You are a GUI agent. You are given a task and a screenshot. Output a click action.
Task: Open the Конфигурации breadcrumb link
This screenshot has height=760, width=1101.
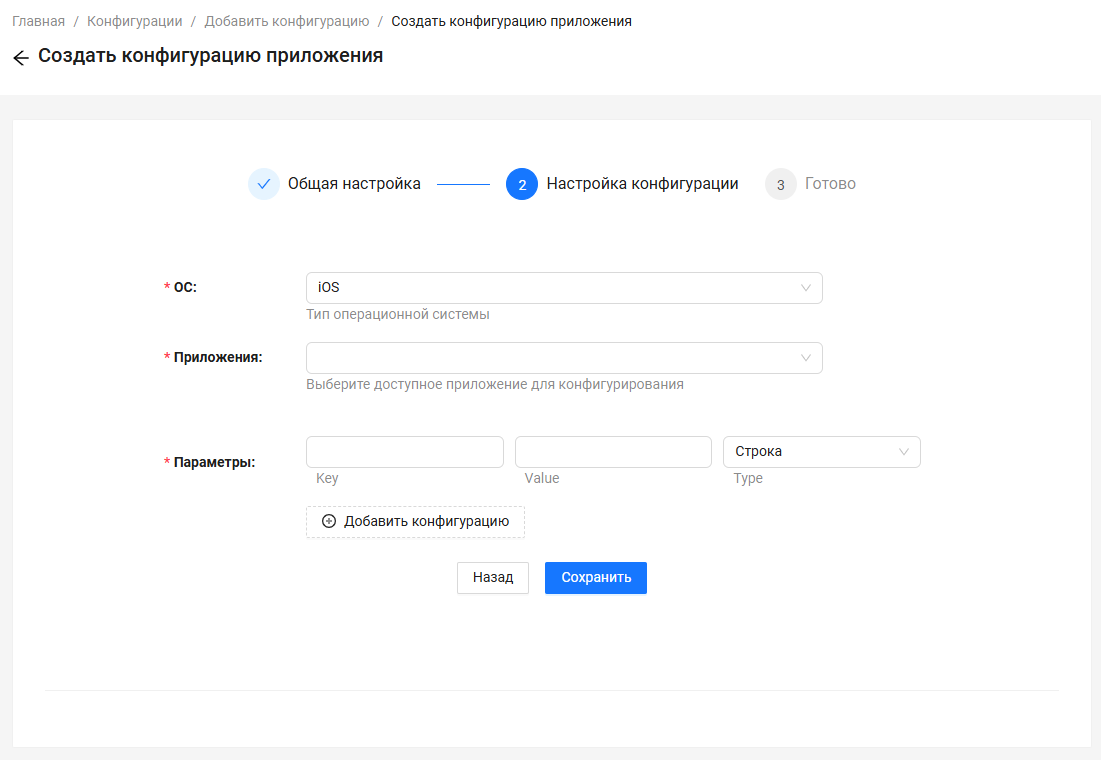tap(134, 21)
